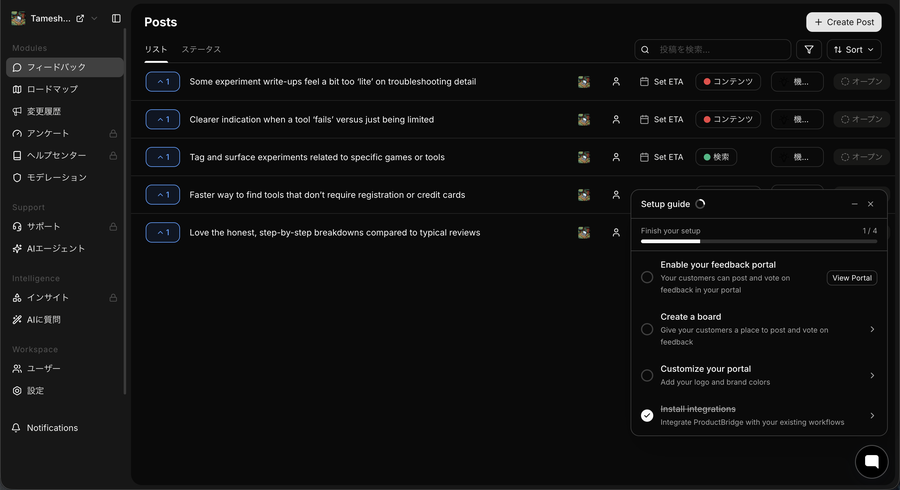This screenshot has height=490, width=900.
Task: Assign user icon on 'Tag and surface' row
Action: 616,157
